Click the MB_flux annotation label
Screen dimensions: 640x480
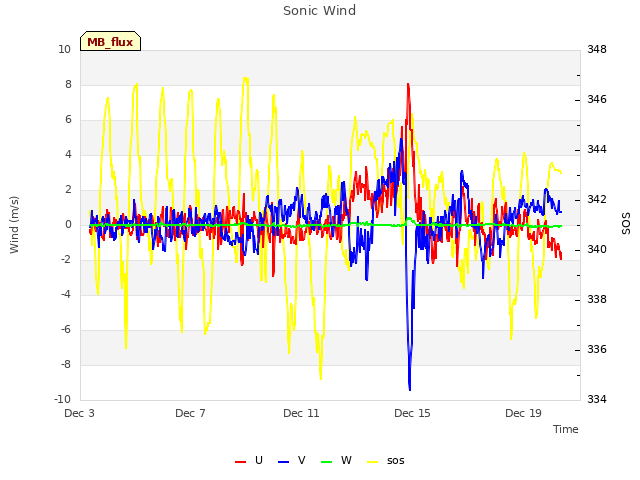pyautogui.click(x=110, y=41)
